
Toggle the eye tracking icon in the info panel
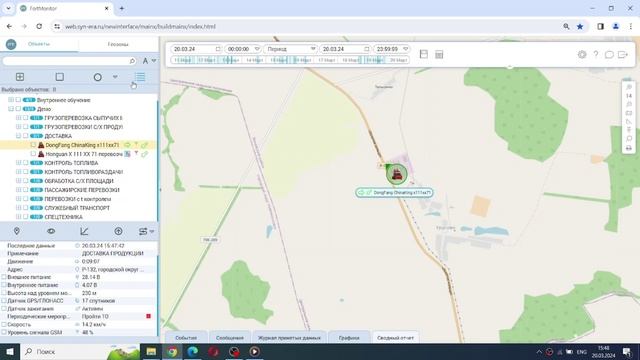click(51, 231)
